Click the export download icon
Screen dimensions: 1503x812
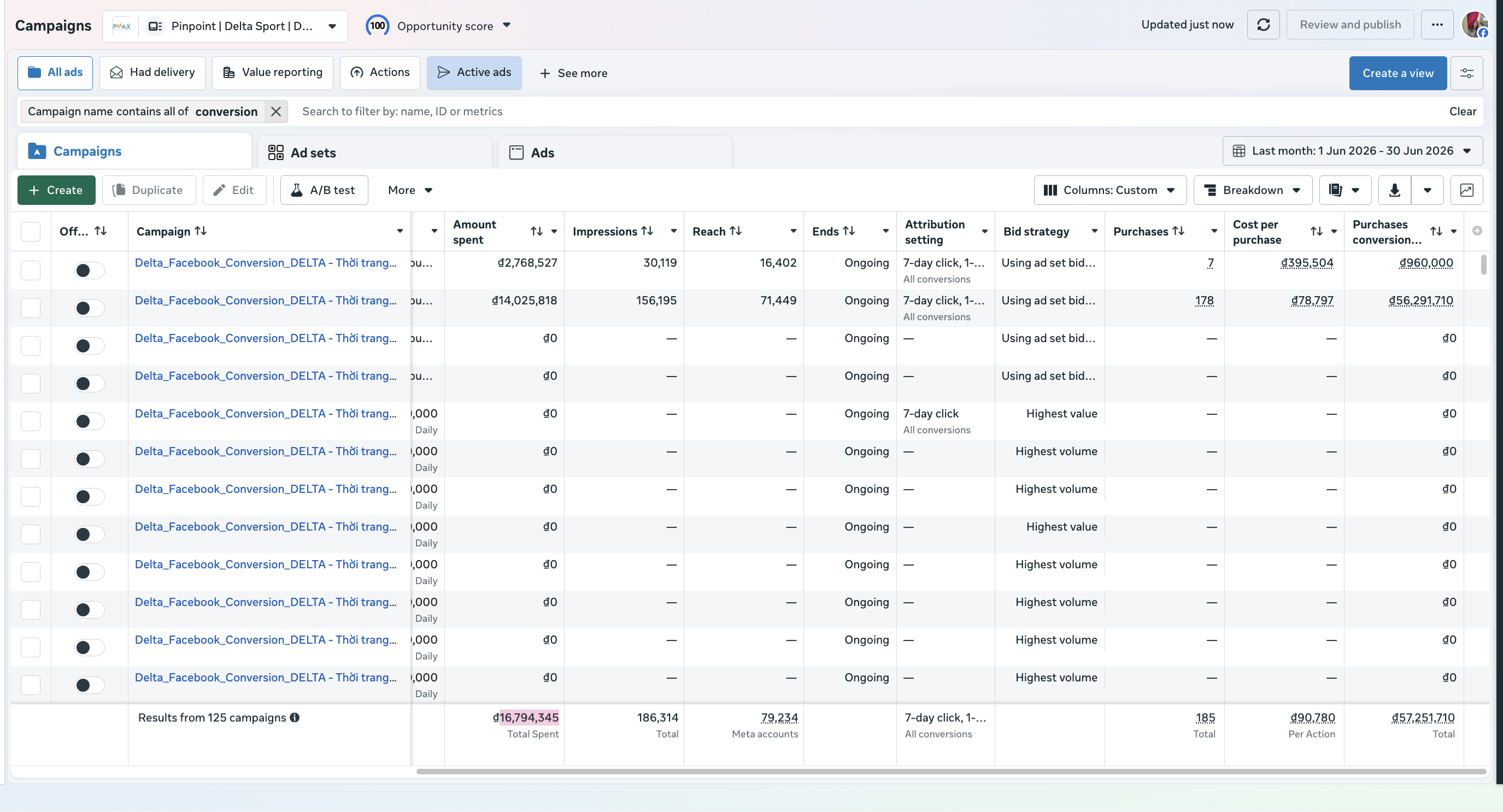[x=1394, y=190]
